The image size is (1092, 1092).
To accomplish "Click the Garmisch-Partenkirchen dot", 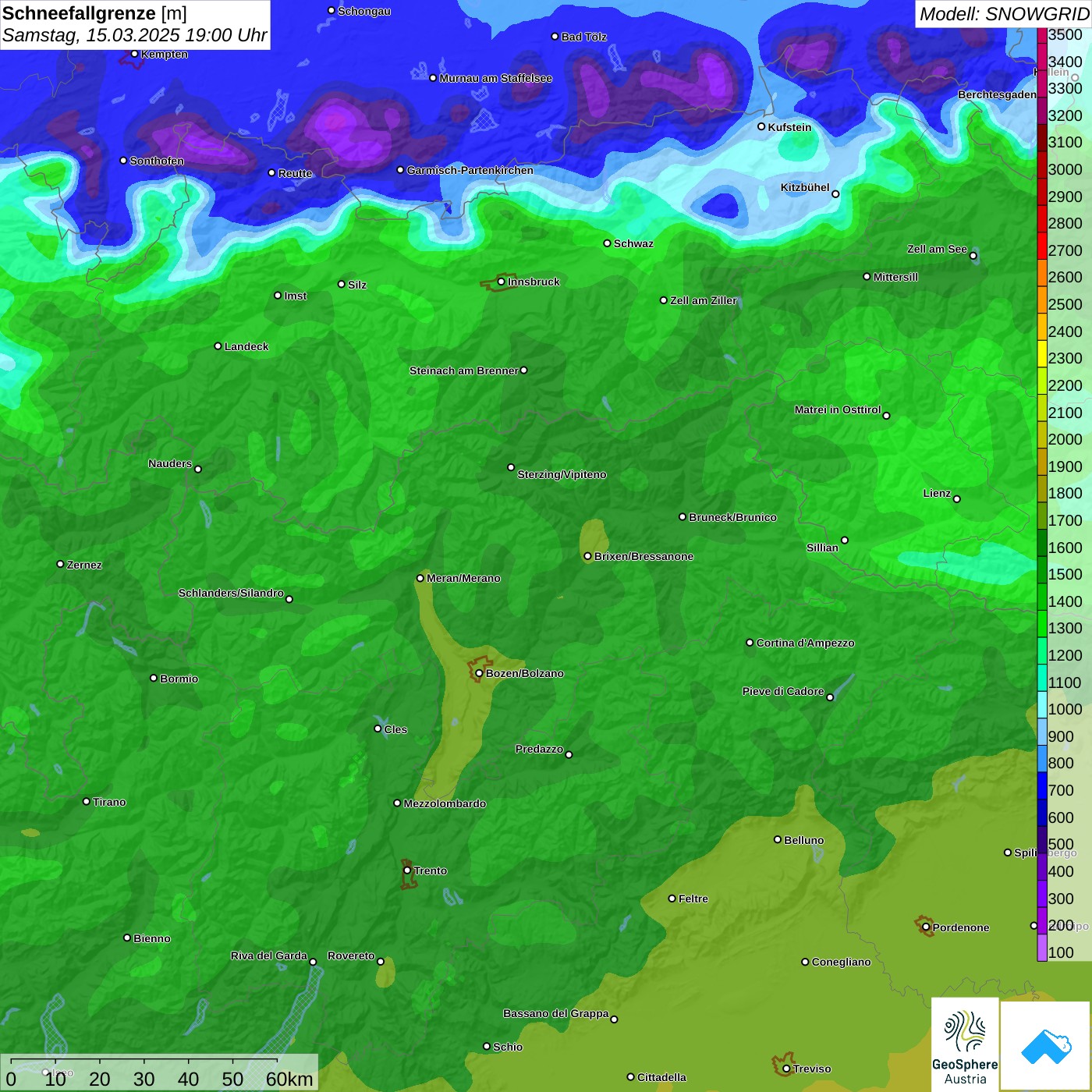I will point(400,169).
